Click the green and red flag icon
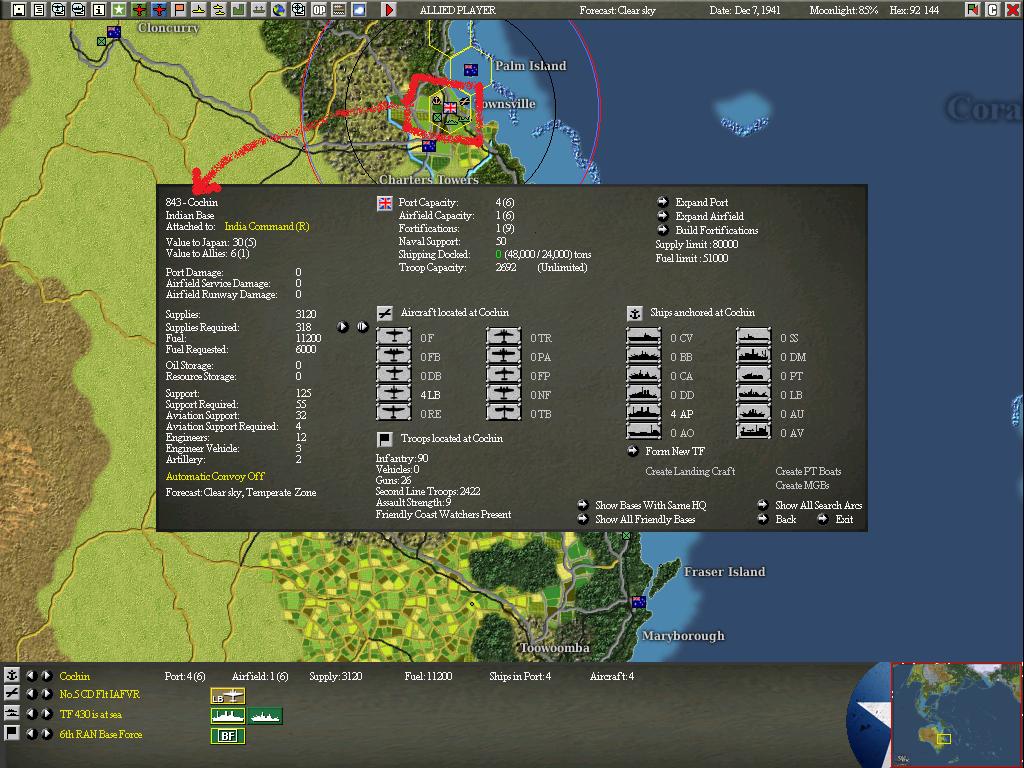This screenshot has width=1024, height=768. coord(972,10)
